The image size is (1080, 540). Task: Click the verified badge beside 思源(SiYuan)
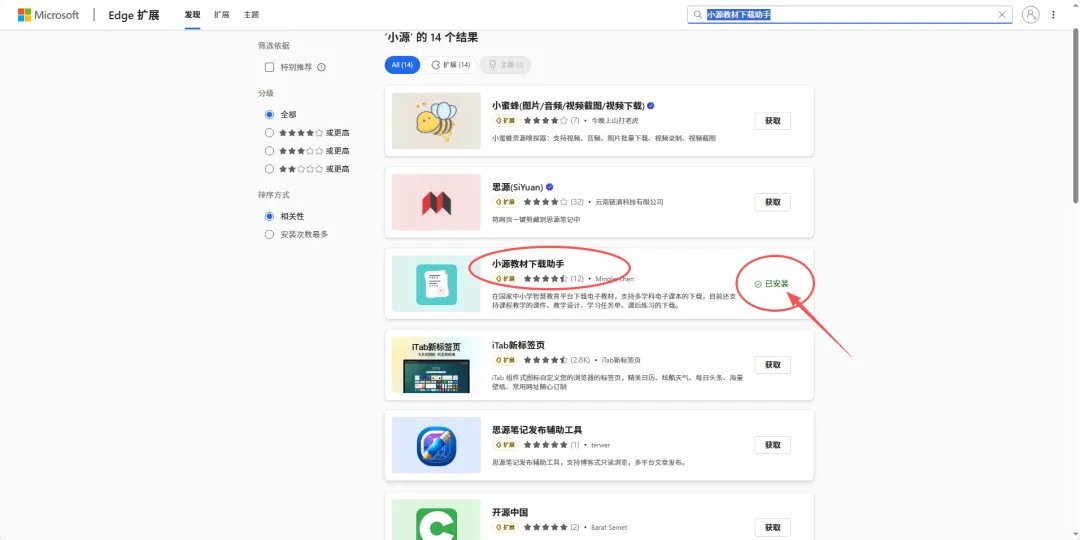tap(550, 187)
